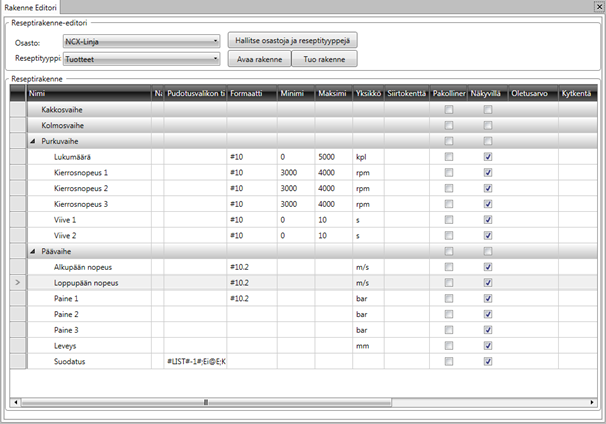Uncheck Näkyvillä for Kierrosnopeus 1
The width and height of the screenshot is (606, 424).
(487, 173)
